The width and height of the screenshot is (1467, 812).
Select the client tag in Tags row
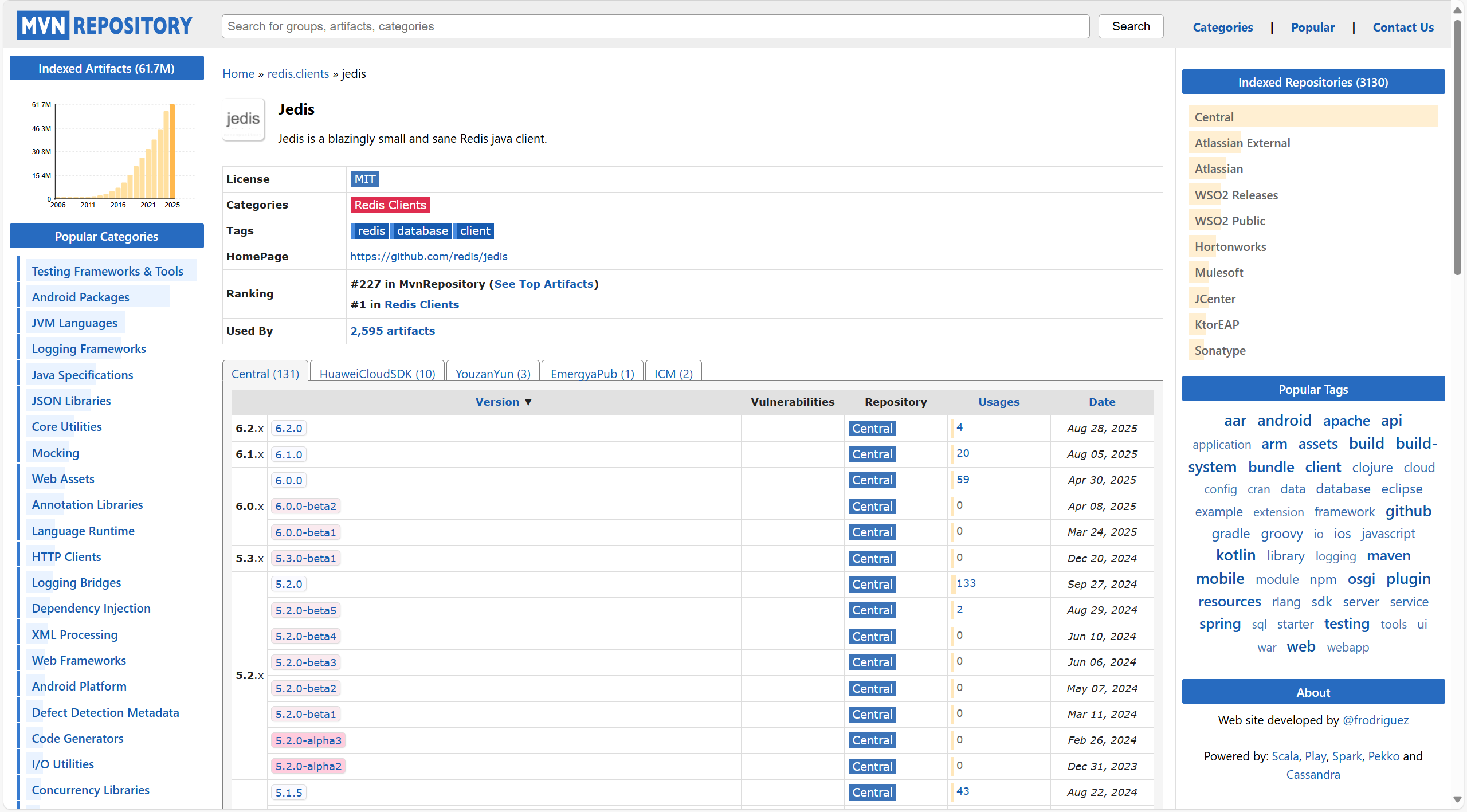(474, 231)
